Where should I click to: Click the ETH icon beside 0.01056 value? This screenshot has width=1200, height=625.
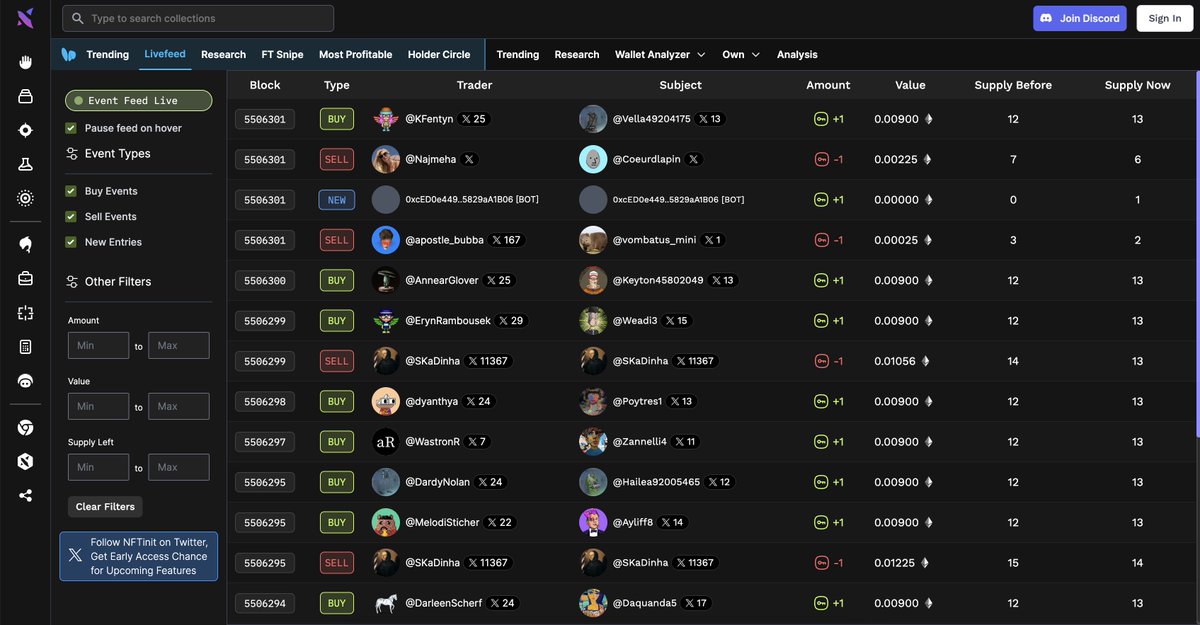coord(927,361)
